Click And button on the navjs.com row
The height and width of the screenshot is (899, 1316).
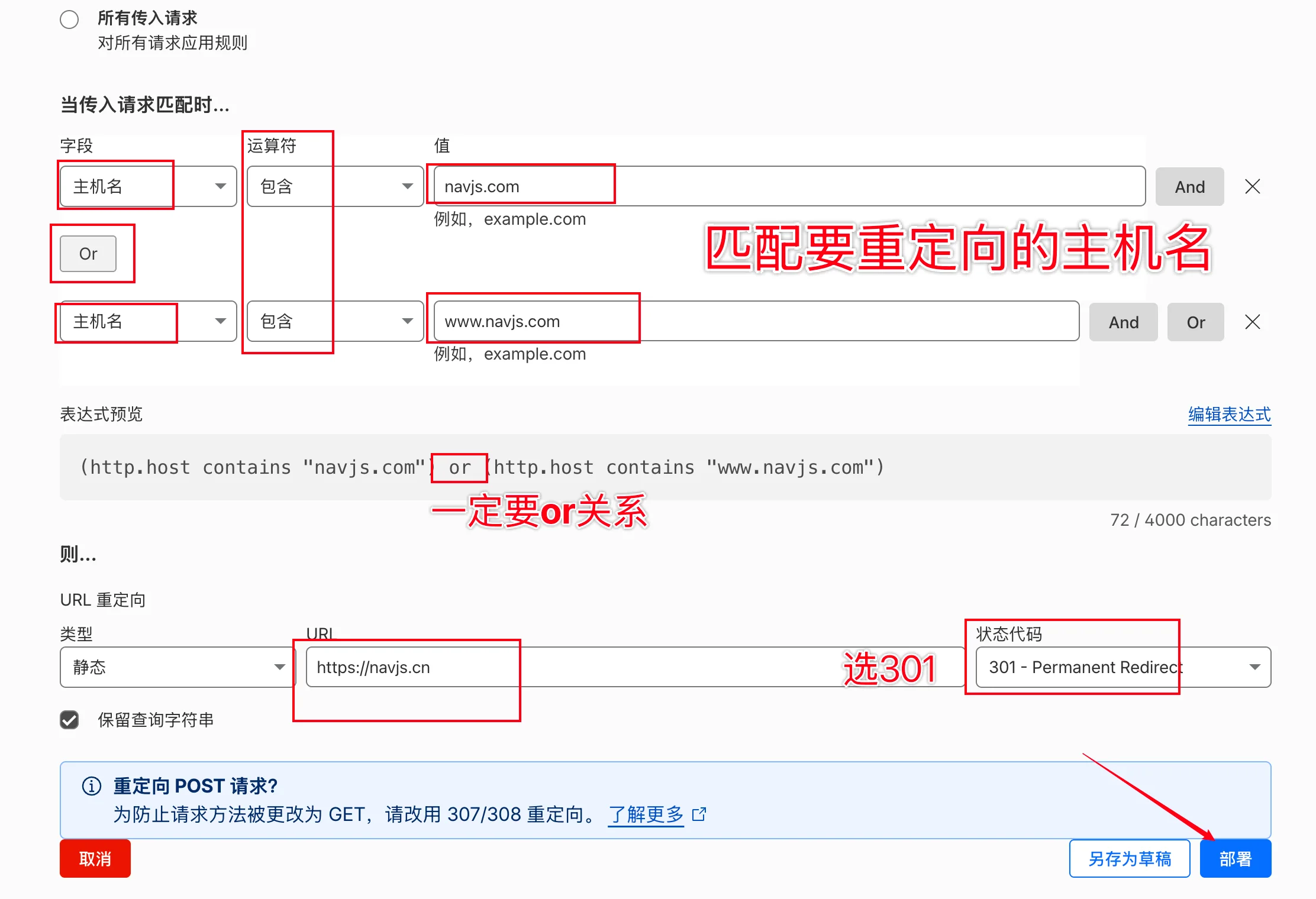tap(1189, 187)
